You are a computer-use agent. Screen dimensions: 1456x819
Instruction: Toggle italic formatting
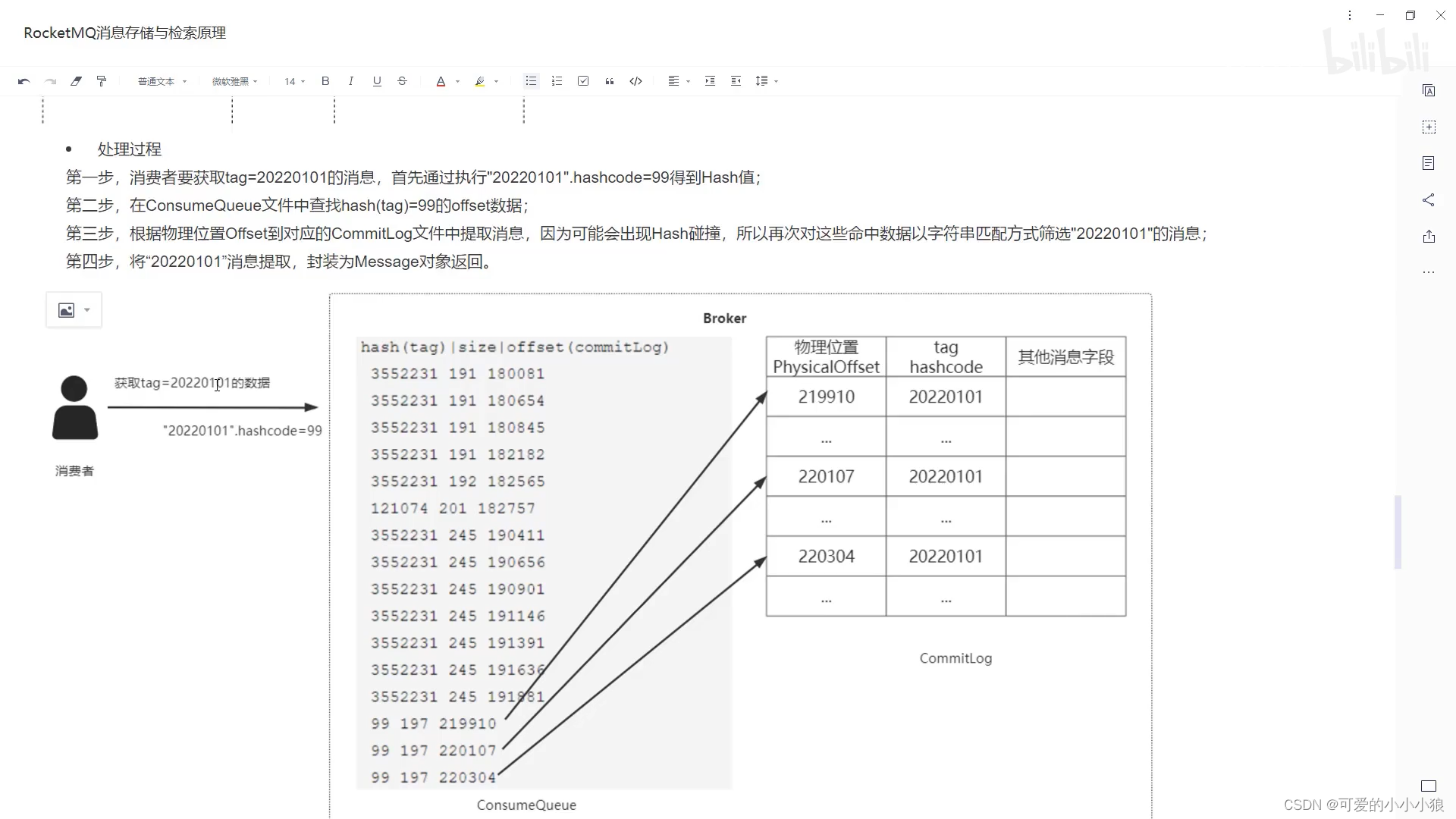click(350, 81)
